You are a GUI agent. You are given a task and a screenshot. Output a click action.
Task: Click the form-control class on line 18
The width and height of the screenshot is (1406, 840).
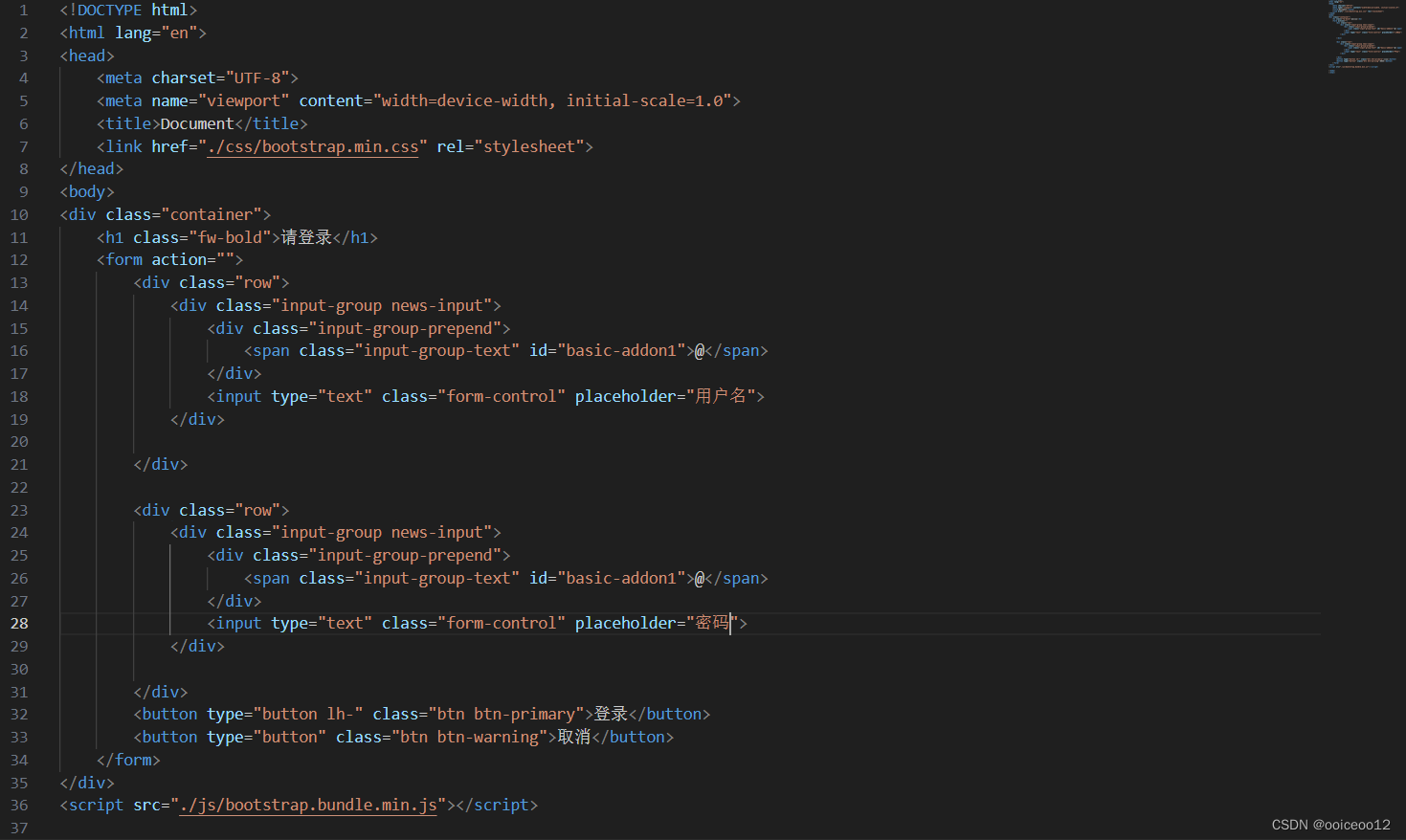(x=502, y=395)
